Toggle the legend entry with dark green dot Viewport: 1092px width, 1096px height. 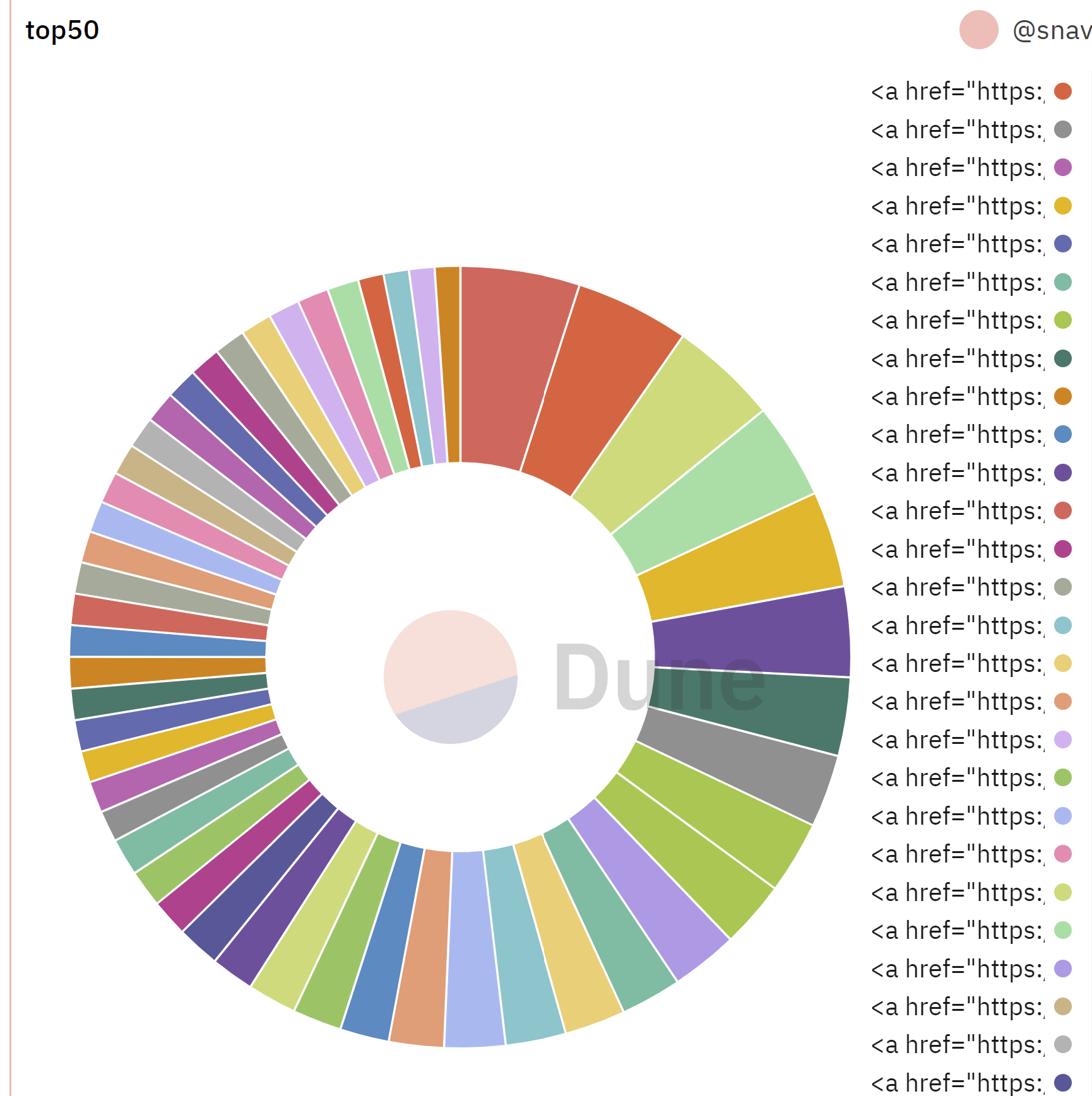click(971, 358)
